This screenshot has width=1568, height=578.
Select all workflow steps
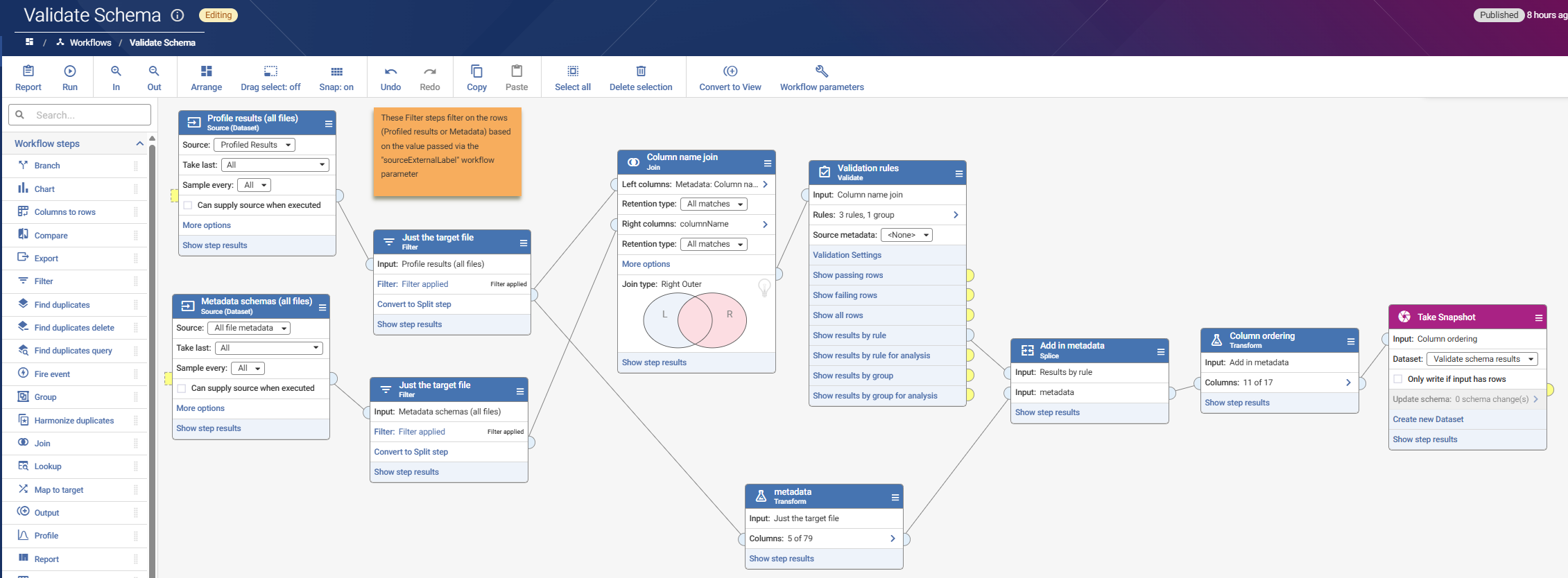pyautogui.click(x=573, y=78)
